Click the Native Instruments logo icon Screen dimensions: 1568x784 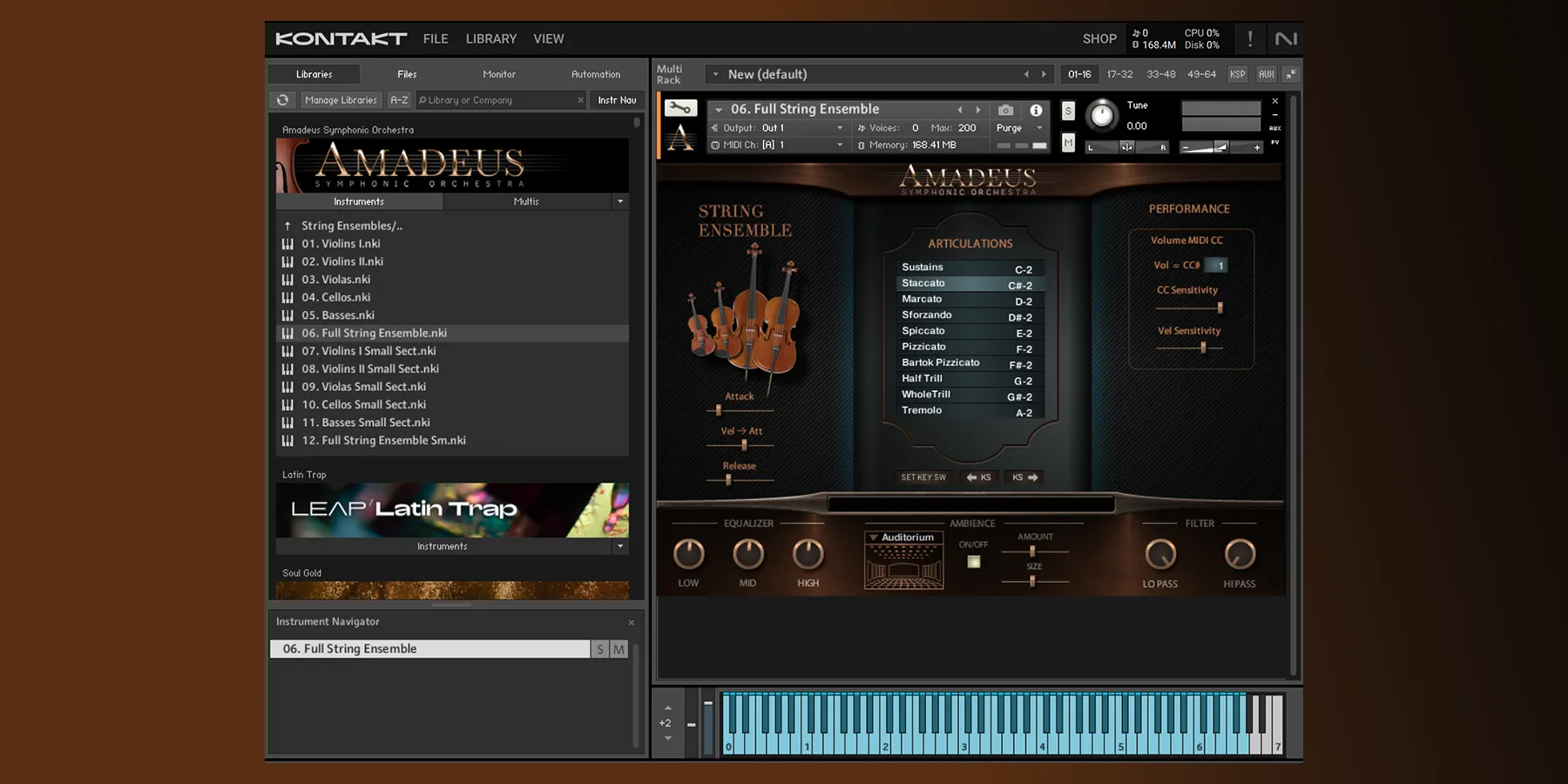(1287, 38)
